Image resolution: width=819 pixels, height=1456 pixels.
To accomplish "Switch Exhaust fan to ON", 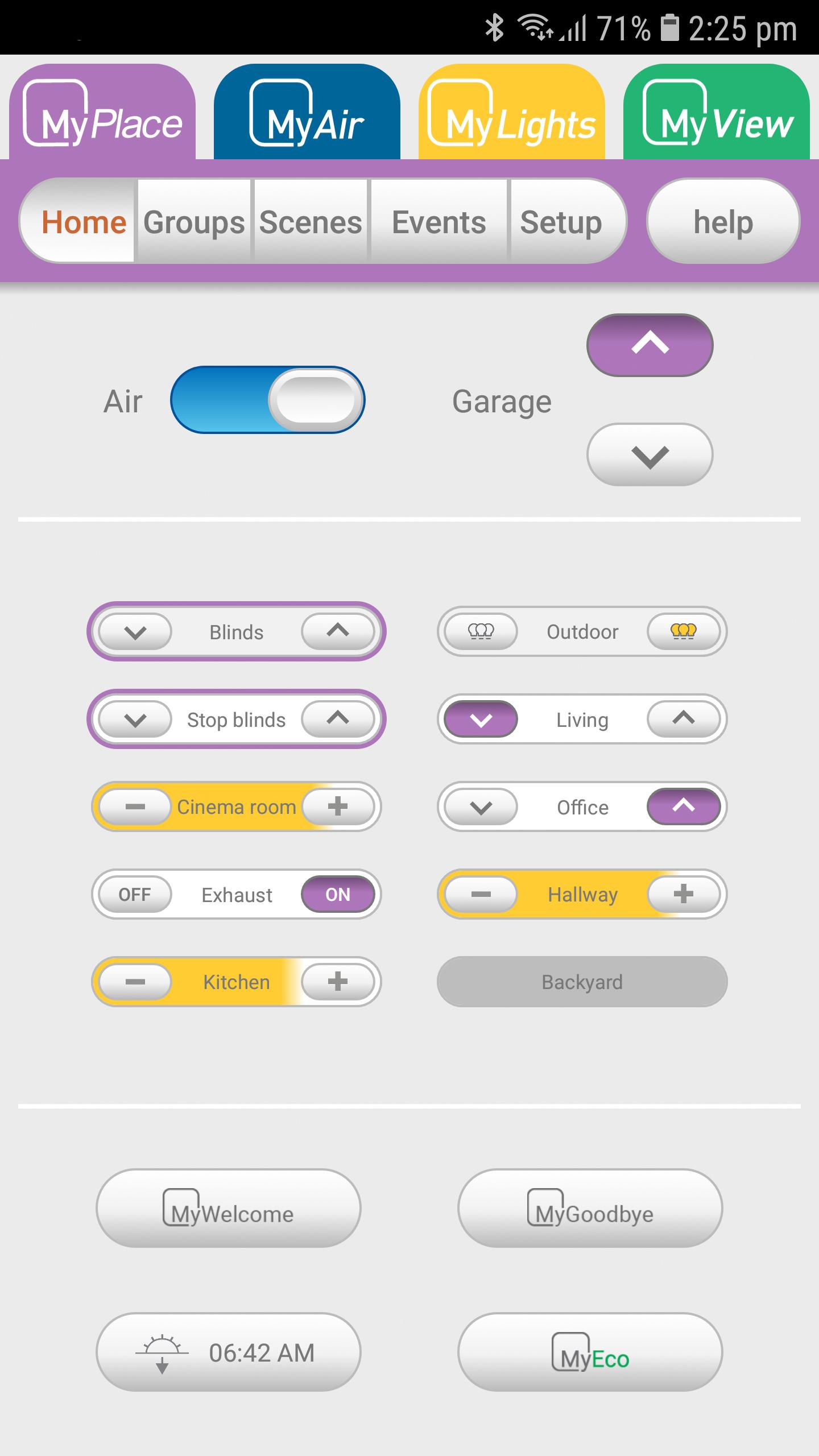I will pyautogui.click(x=338, y=894).
